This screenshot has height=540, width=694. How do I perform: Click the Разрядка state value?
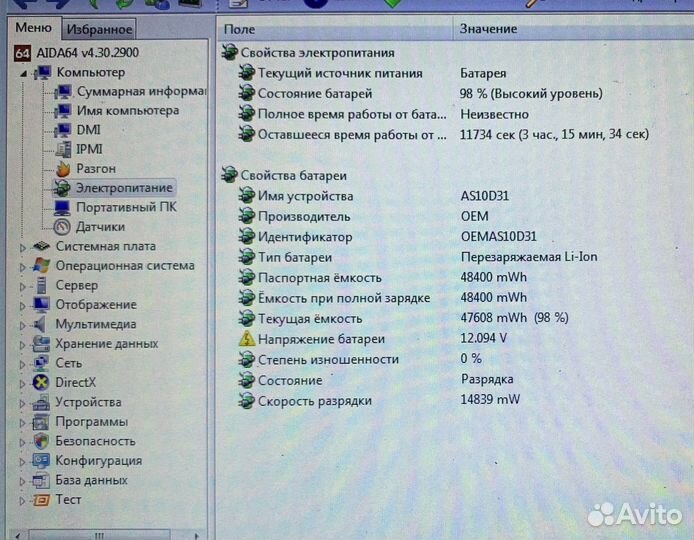coord(487,379)
